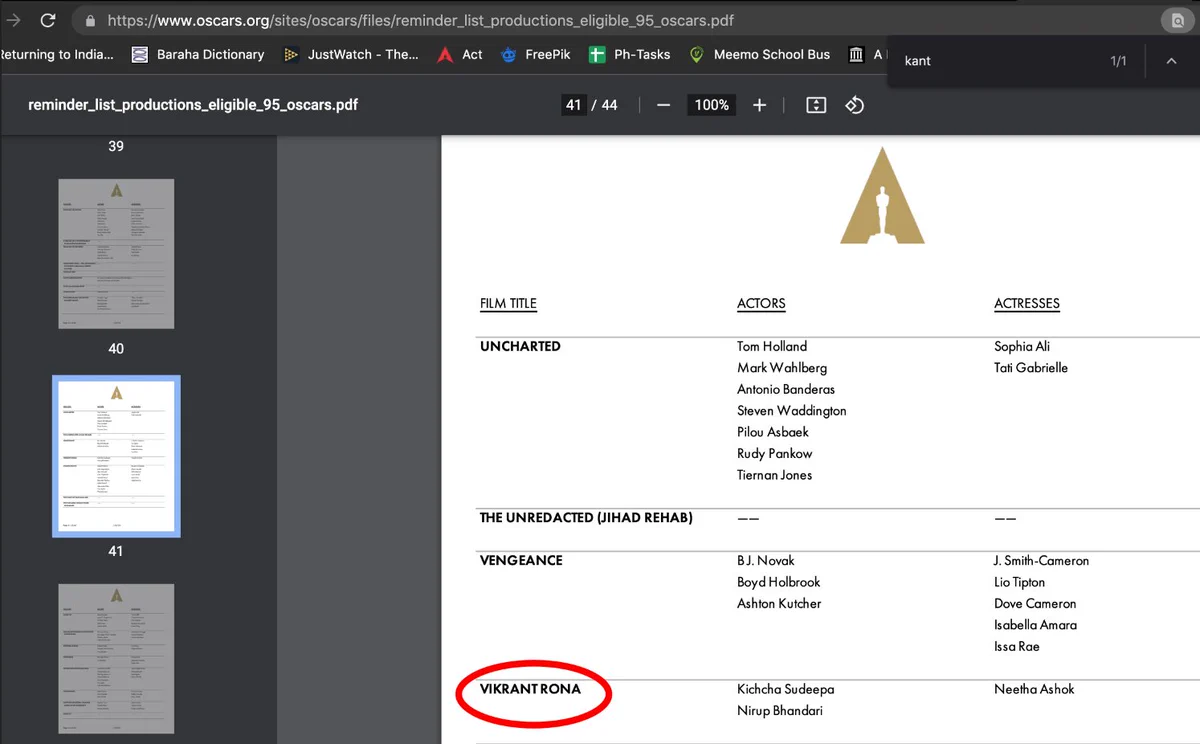This screenshot has height=744, width=1200.
Task: Click actress name Lio Tipton
Action: click(1020, 582)
